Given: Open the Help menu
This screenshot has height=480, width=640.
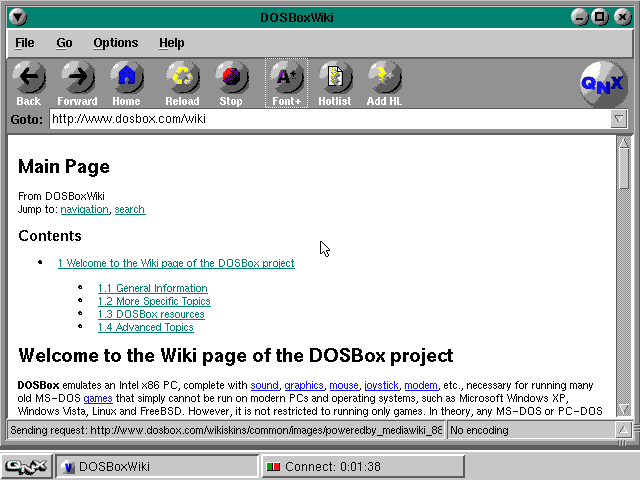Looking at the screenshot, I should click(172, 43).
